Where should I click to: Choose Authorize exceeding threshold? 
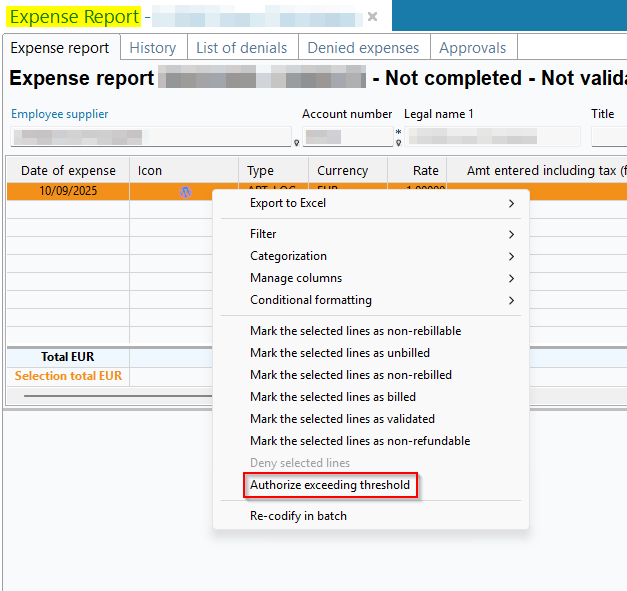[330, 485]
